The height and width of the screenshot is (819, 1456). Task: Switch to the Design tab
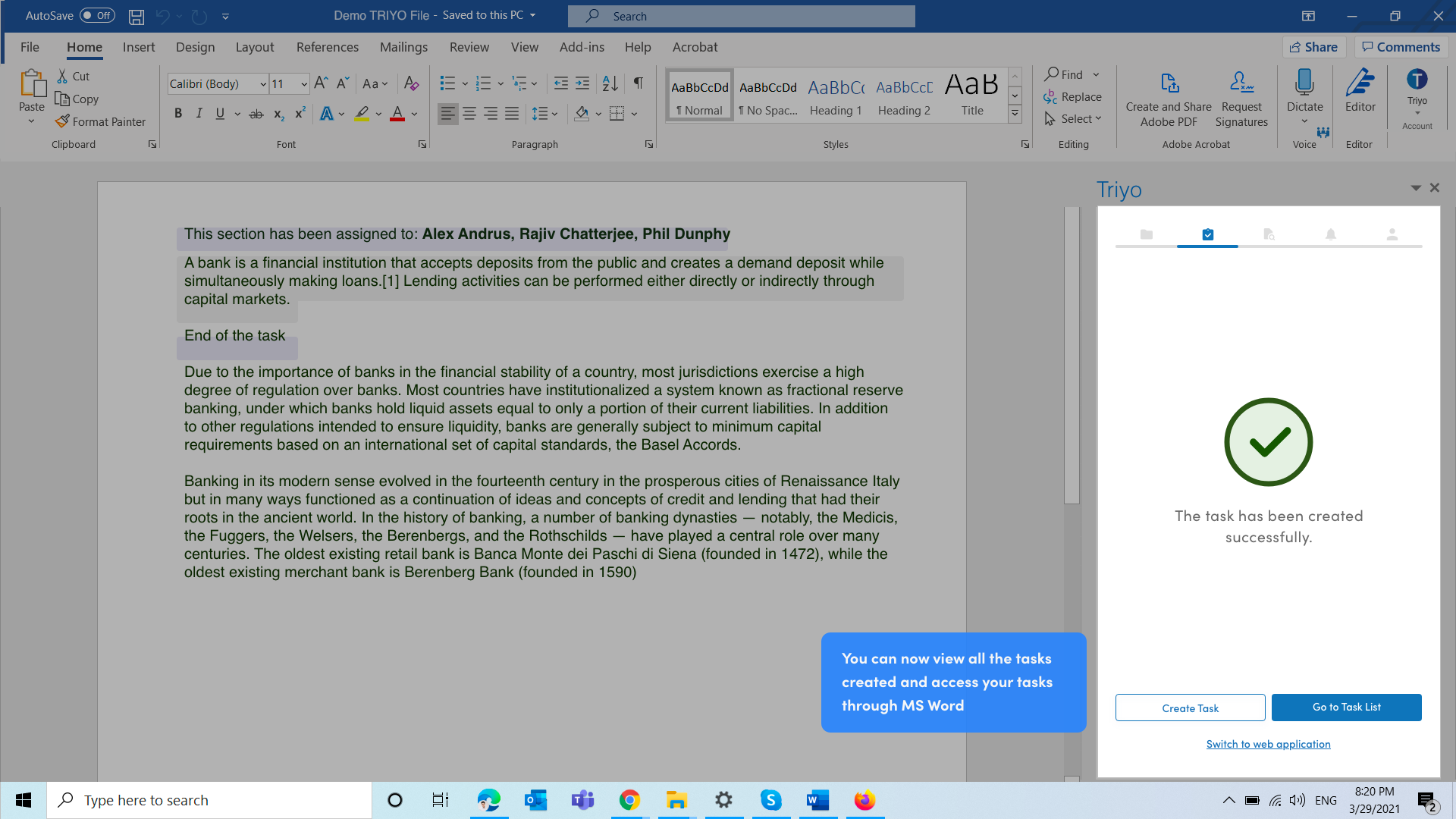click(x=195, y=47)
